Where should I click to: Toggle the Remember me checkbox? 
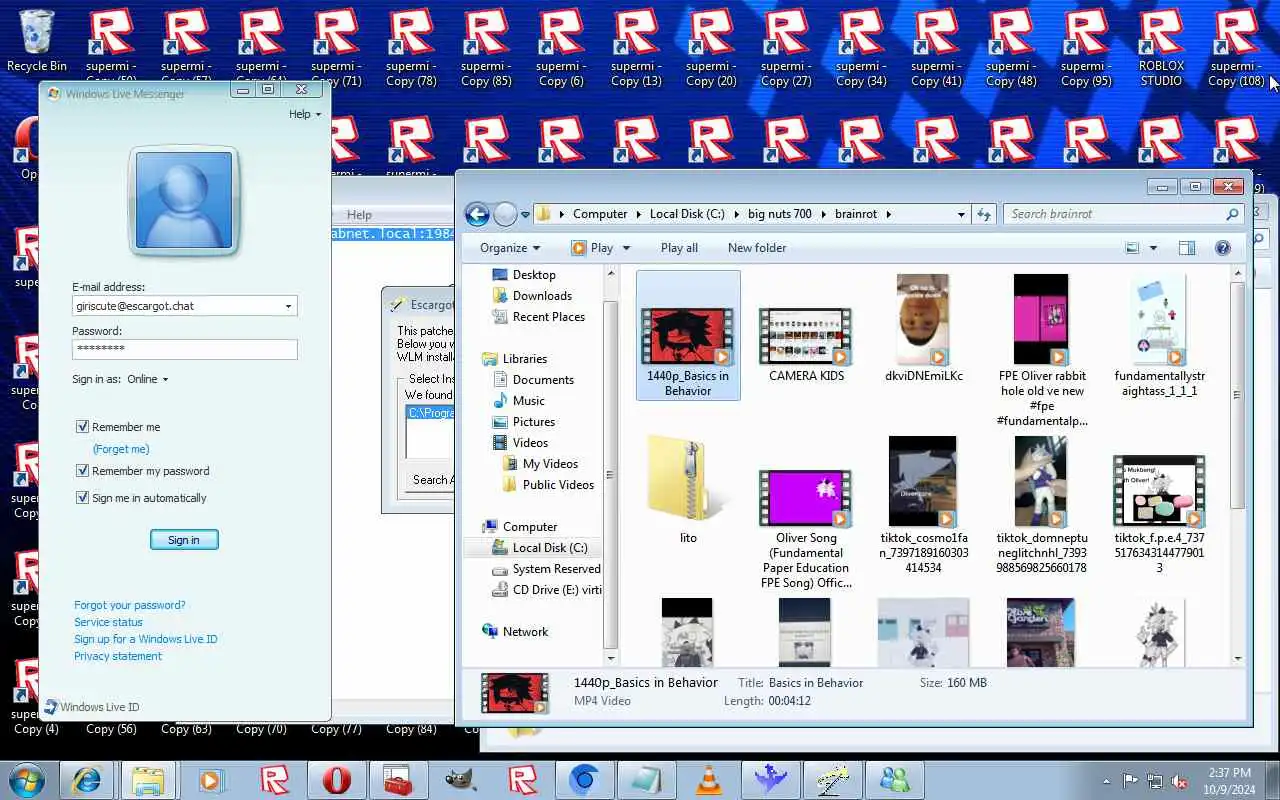coord(83,427)
